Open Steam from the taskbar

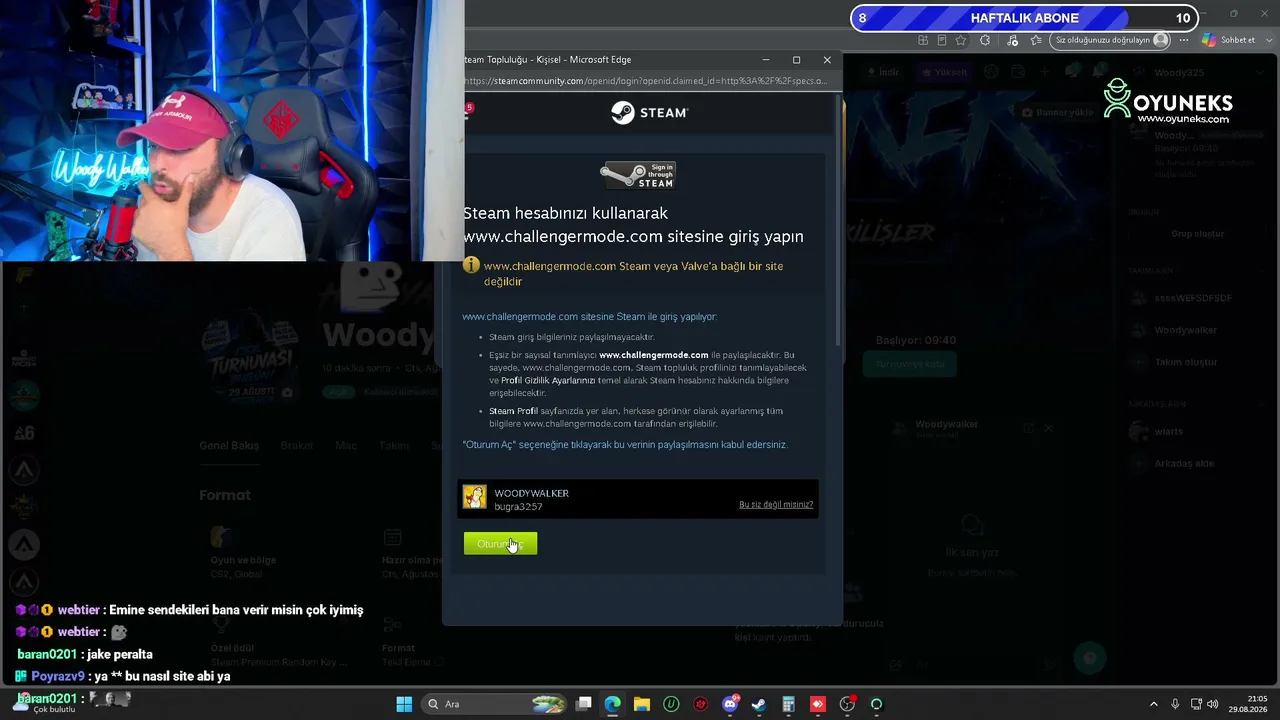click(759, 704)
